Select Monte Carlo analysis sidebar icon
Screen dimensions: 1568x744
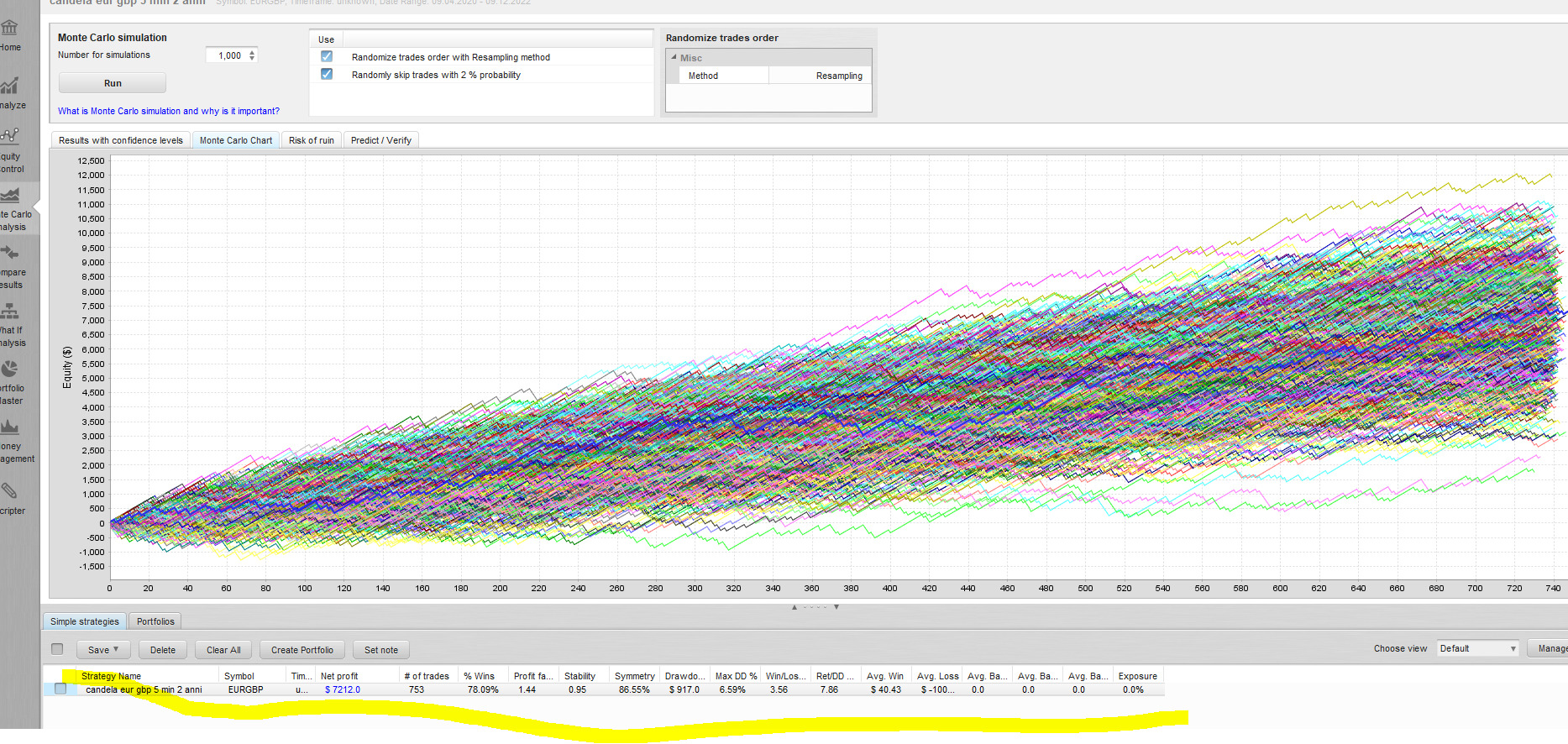(x=10, y=202)
